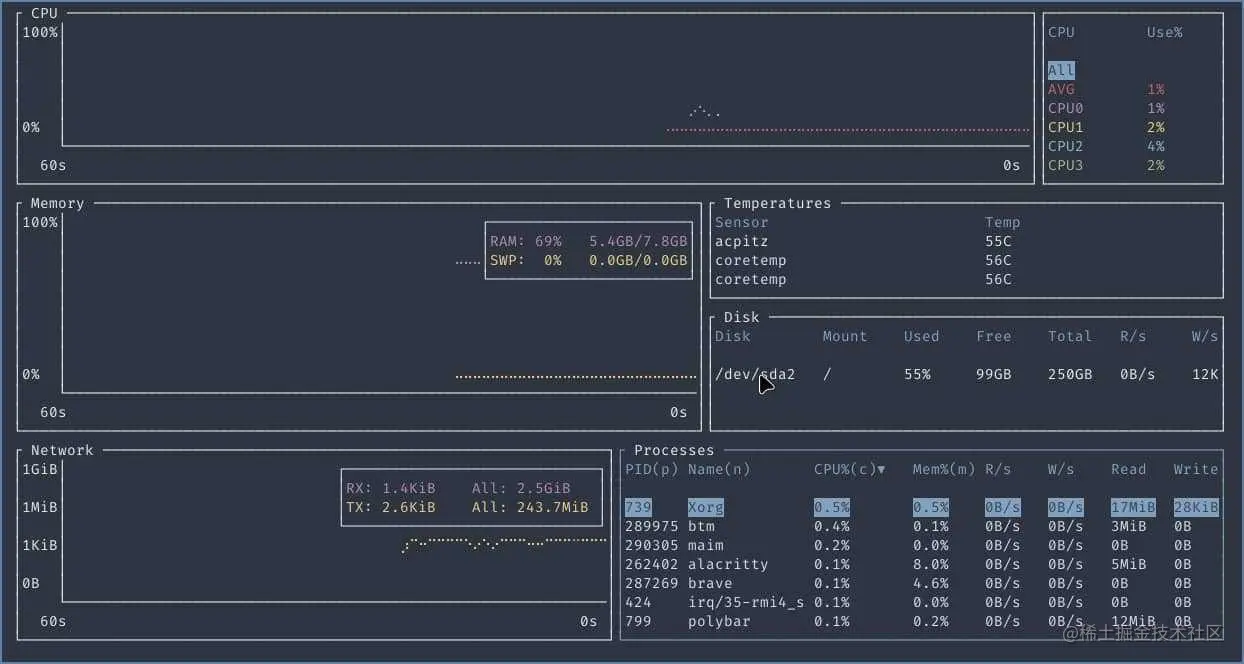
Task: Click brave's 4.6% memory value
Action: coord(930,583)
